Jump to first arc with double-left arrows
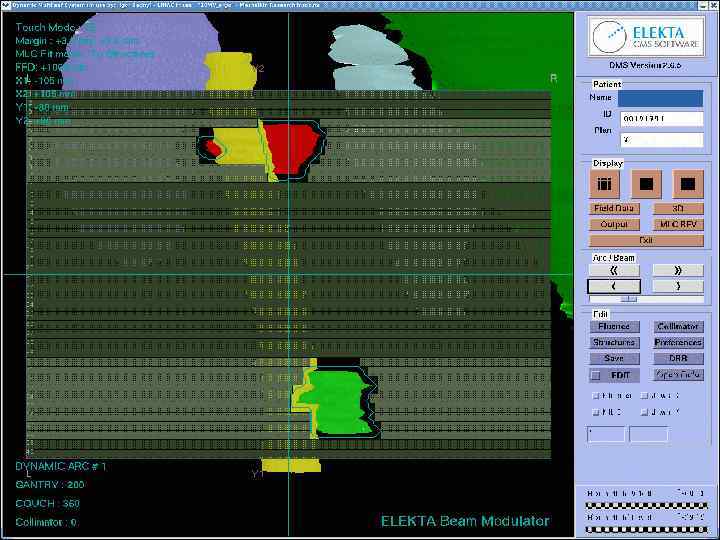 click(x=614, y=270)
